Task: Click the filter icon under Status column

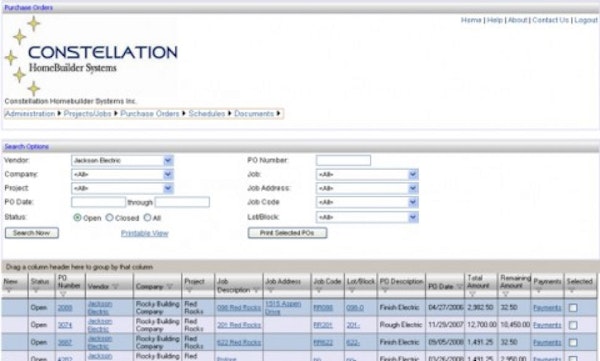Action: pos(35,291)
